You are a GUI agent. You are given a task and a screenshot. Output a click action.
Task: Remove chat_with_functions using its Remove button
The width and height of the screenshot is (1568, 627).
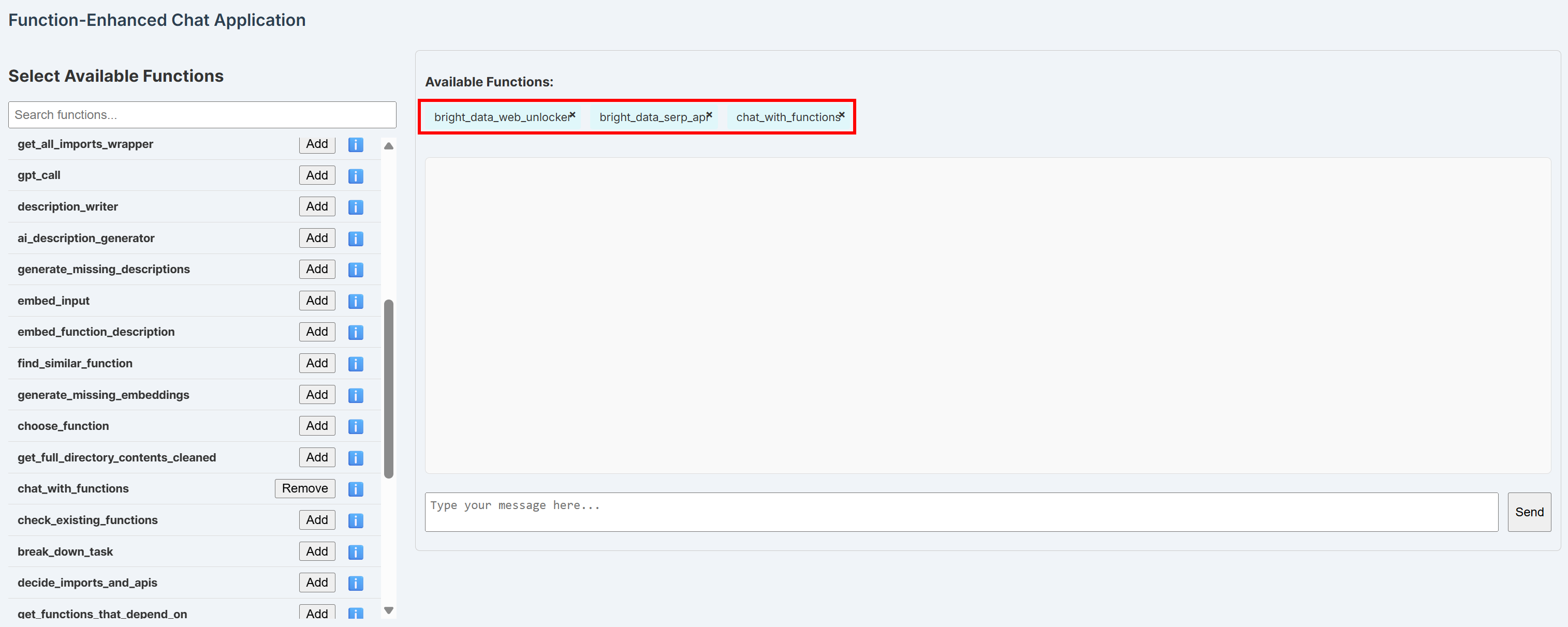[304, 488]
